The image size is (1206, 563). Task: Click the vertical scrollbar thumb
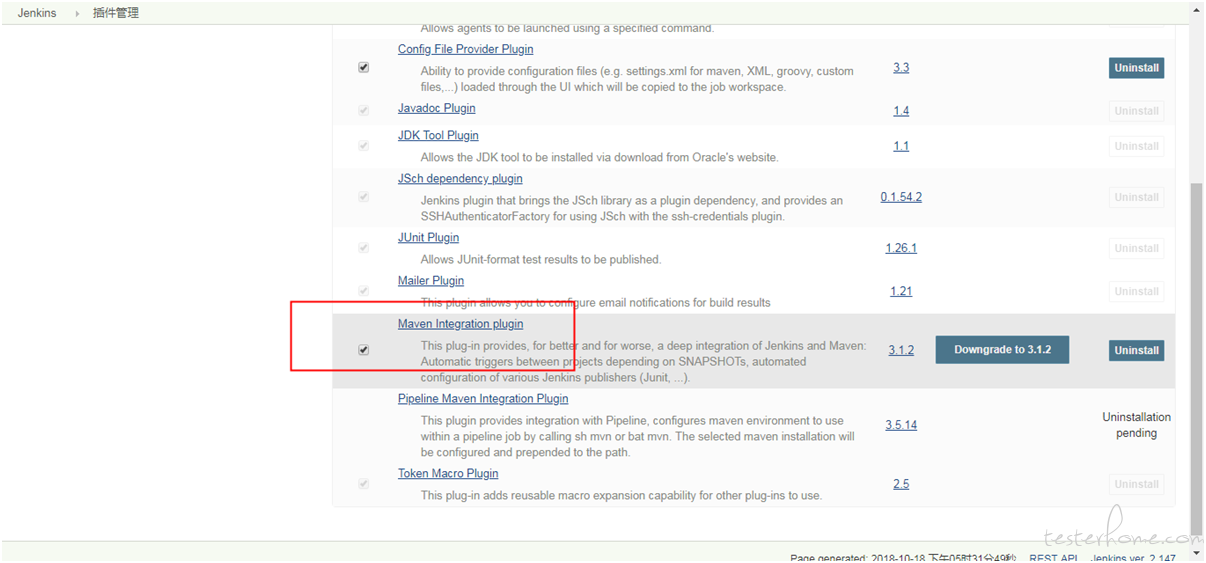click(x=1196, y=358)
